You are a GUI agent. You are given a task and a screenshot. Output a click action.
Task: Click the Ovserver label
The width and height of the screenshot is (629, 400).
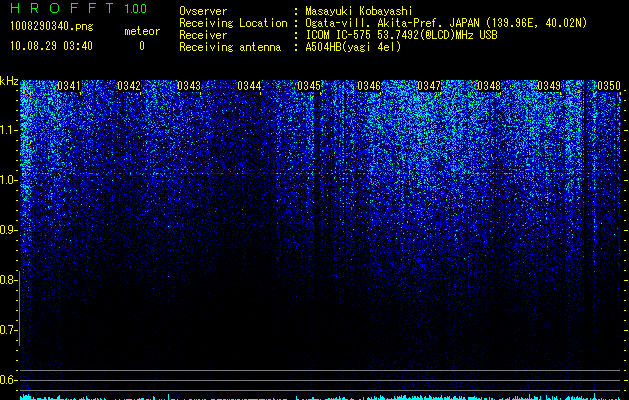coord(203,11)
